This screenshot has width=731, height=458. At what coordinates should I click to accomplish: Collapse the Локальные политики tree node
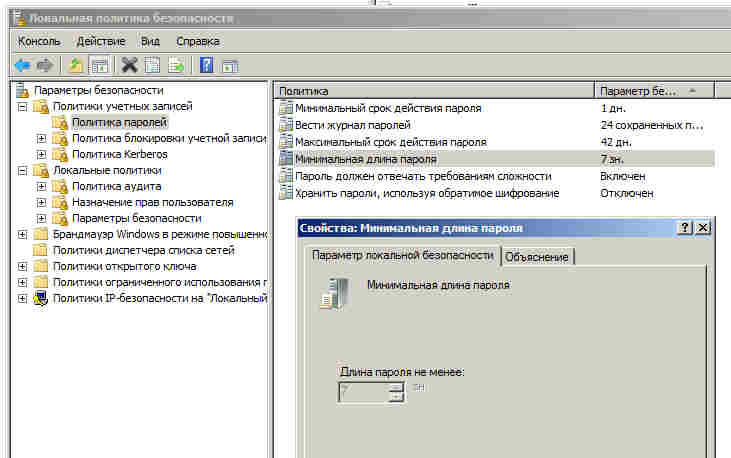click(x=22, y=171)
